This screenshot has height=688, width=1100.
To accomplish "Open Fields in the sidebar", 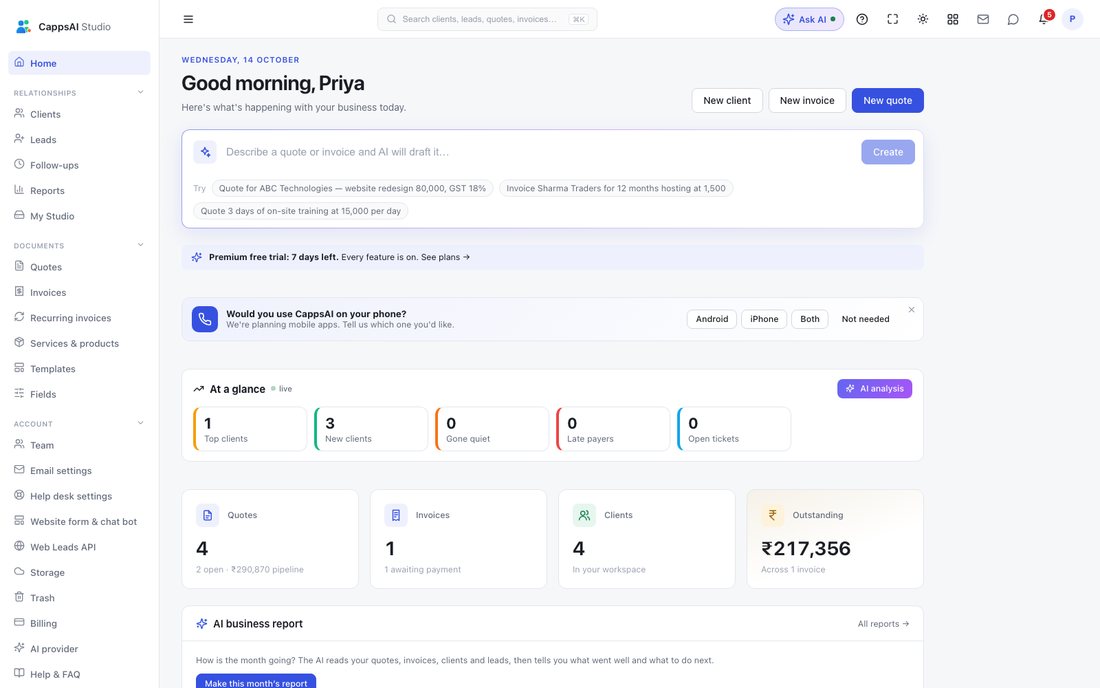I will point(79,394).
